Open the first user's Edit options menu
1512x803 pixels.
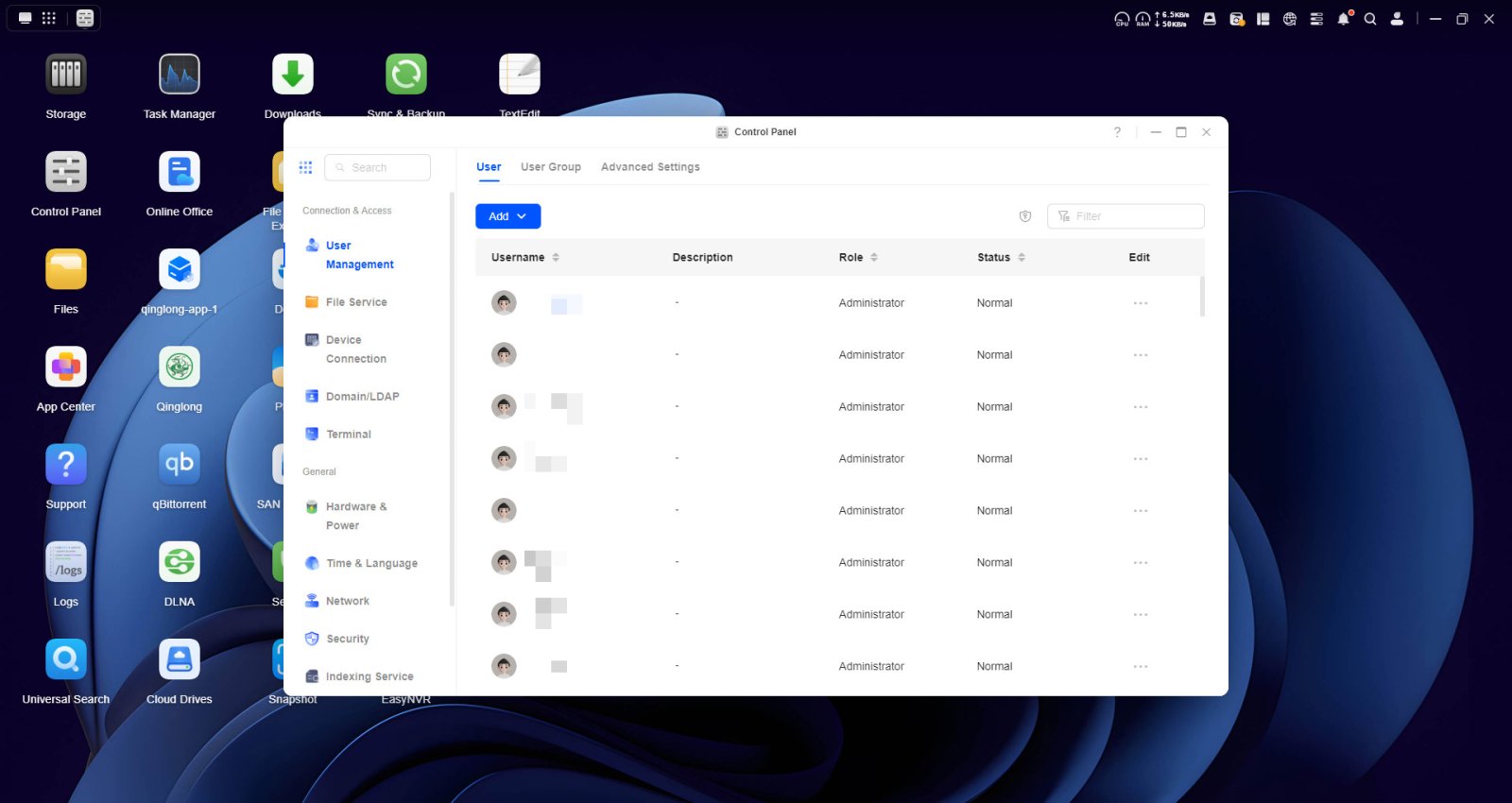[1140, 303]
